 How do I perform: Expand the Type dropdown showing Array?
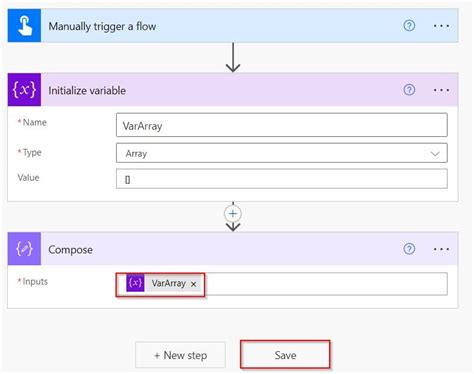click(282, 153)
